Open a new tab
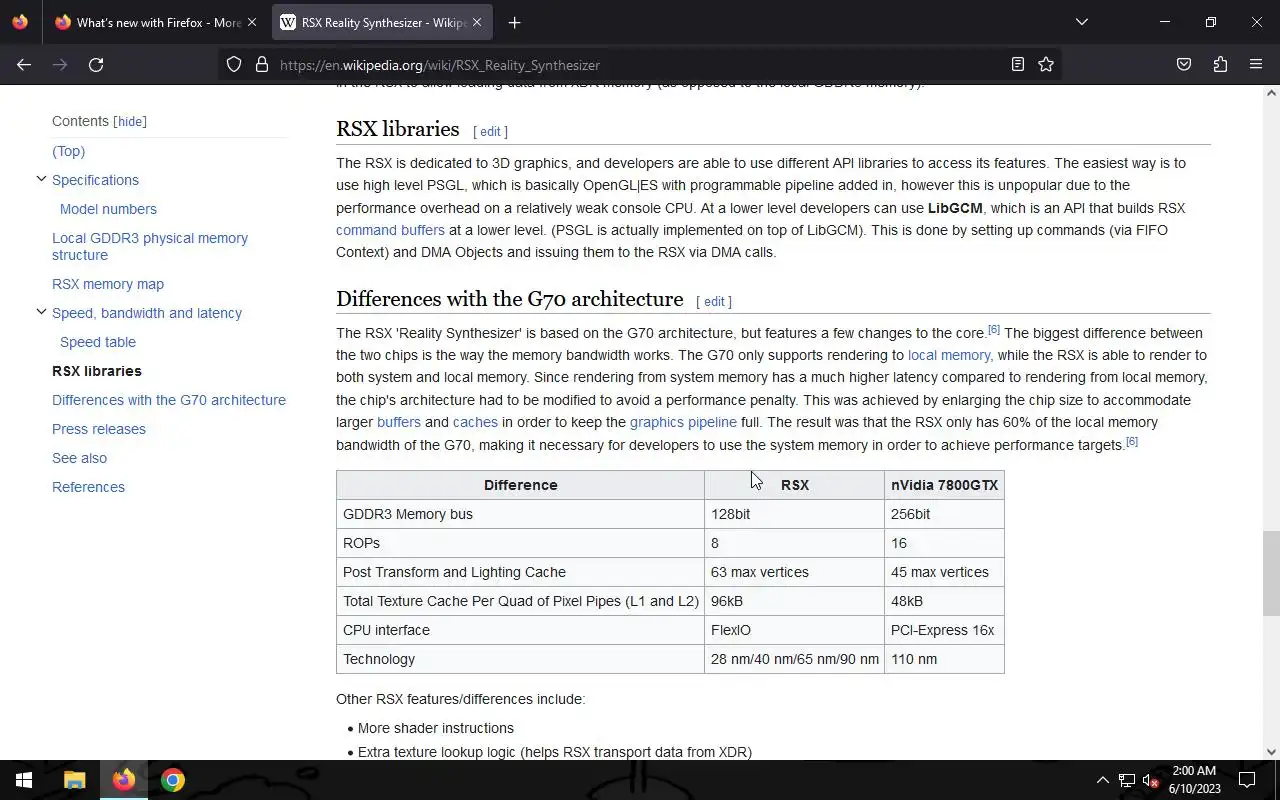This screenshot has width=1280, height=800. tap(514, 22)
